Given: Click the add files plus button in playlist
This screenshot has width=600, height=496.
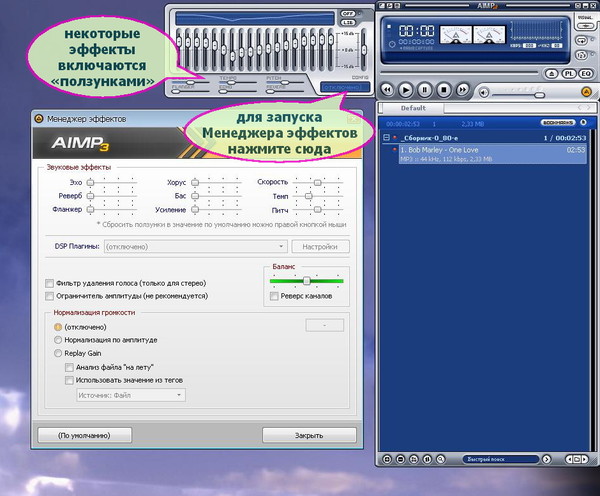Looking at the screenshot, I should [386, 459].
